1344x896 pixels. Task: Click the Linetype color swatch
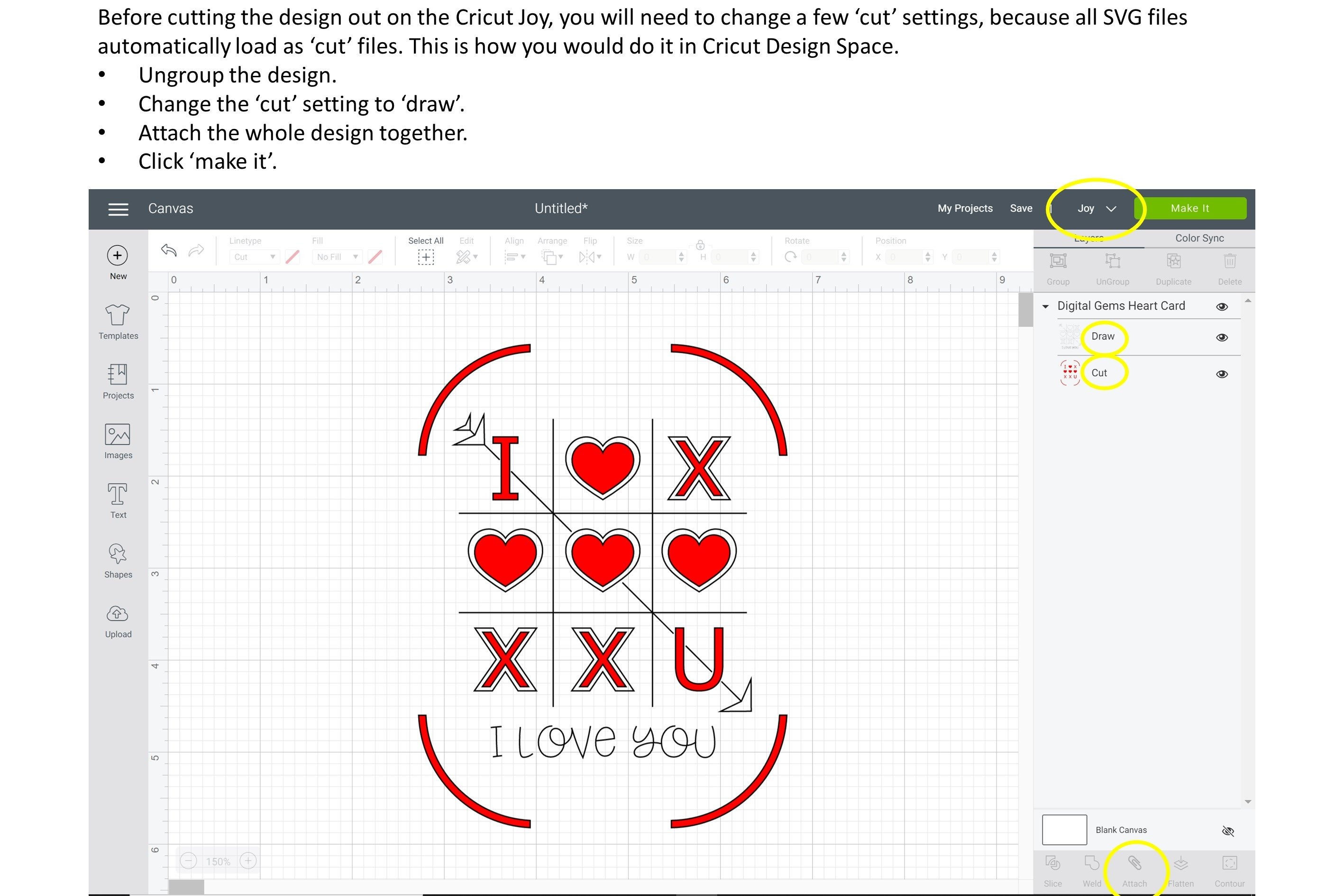coord(293,256)
